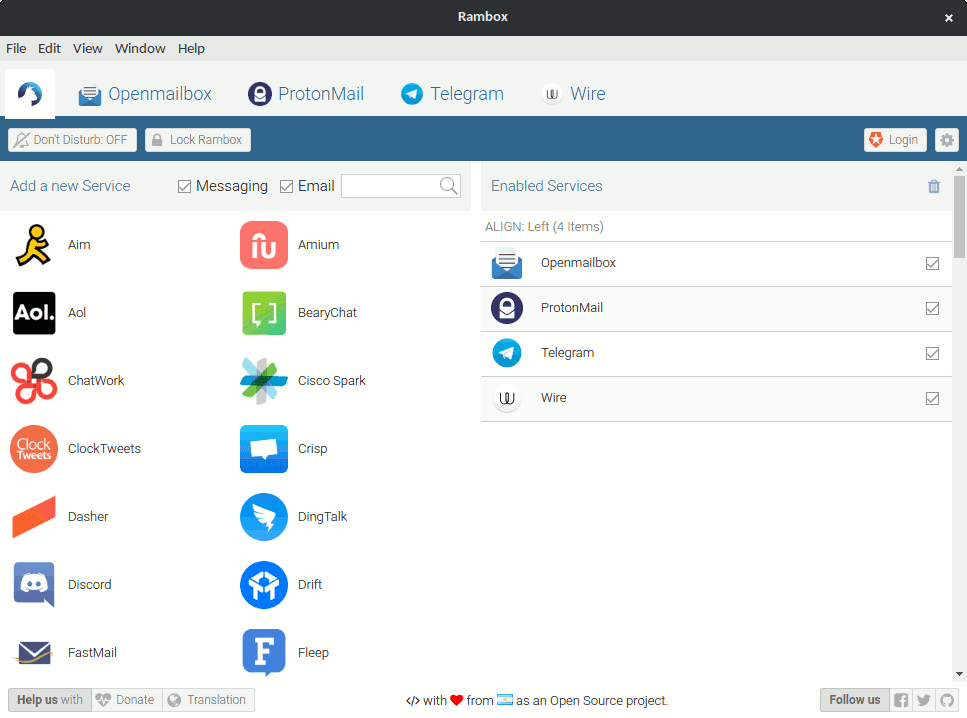This screenshot has width=967, height=718.
Task: Uncheck the ProtonMail enabled checkbox
Action: tap(932, 308)
